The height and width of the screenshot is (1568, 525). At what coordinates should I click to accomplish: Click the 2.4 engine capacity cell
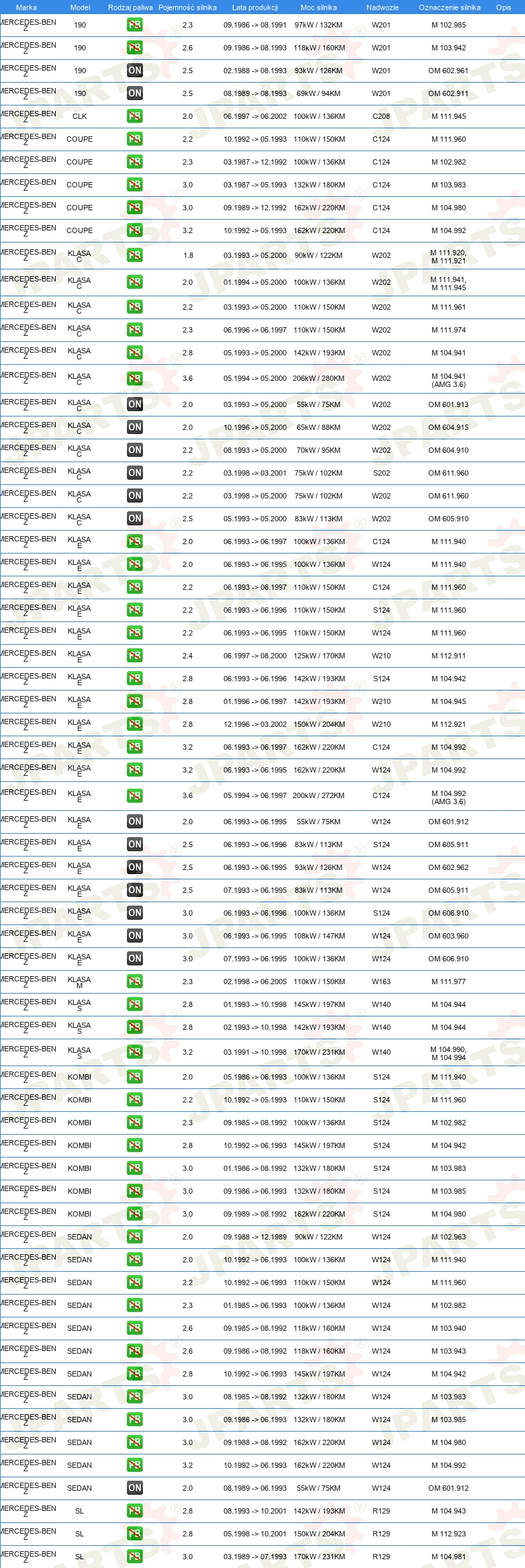(187, 656)
